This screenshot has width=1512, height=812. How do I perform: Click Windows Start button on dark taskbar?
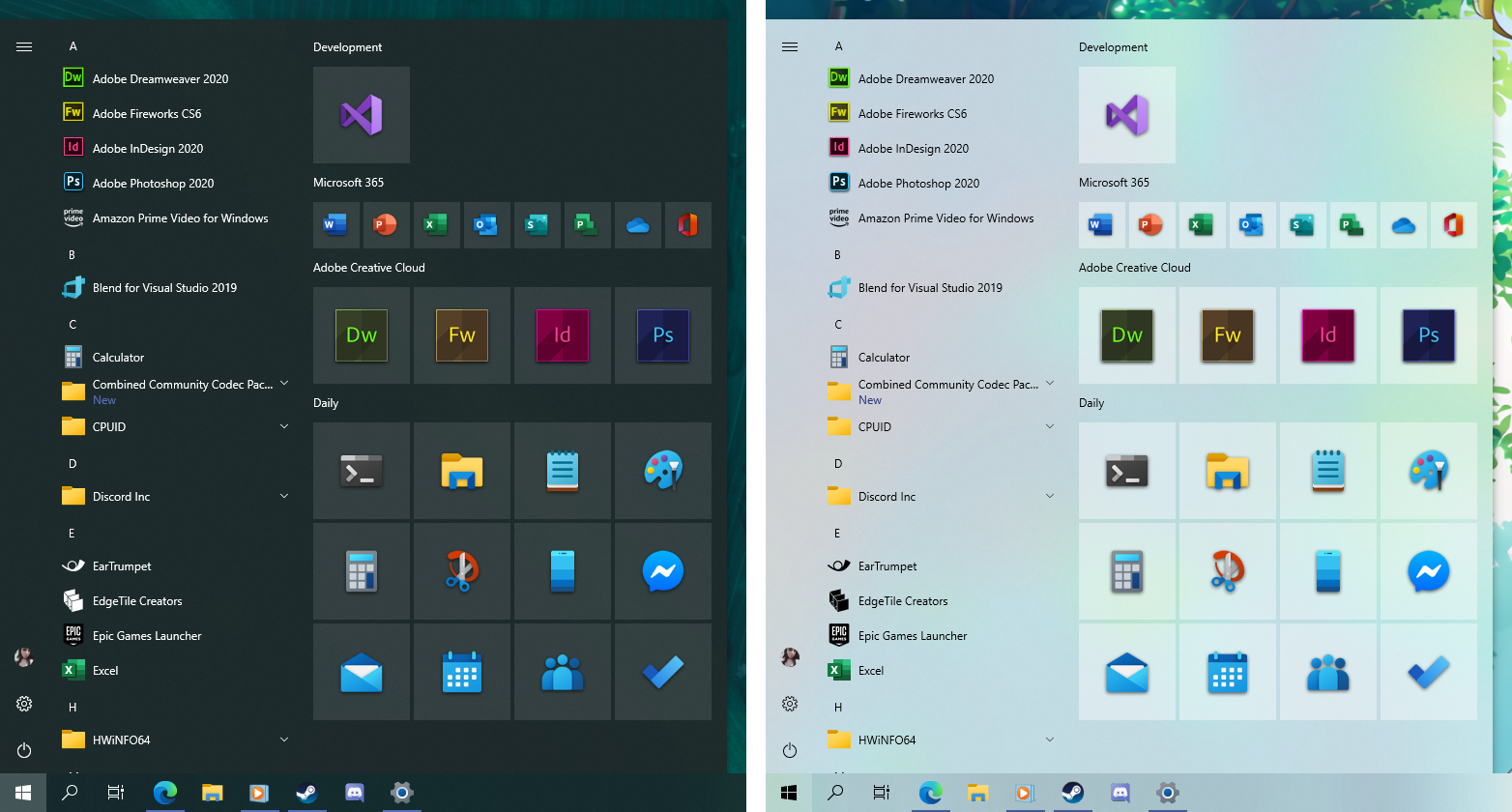(x=23, y=793)
